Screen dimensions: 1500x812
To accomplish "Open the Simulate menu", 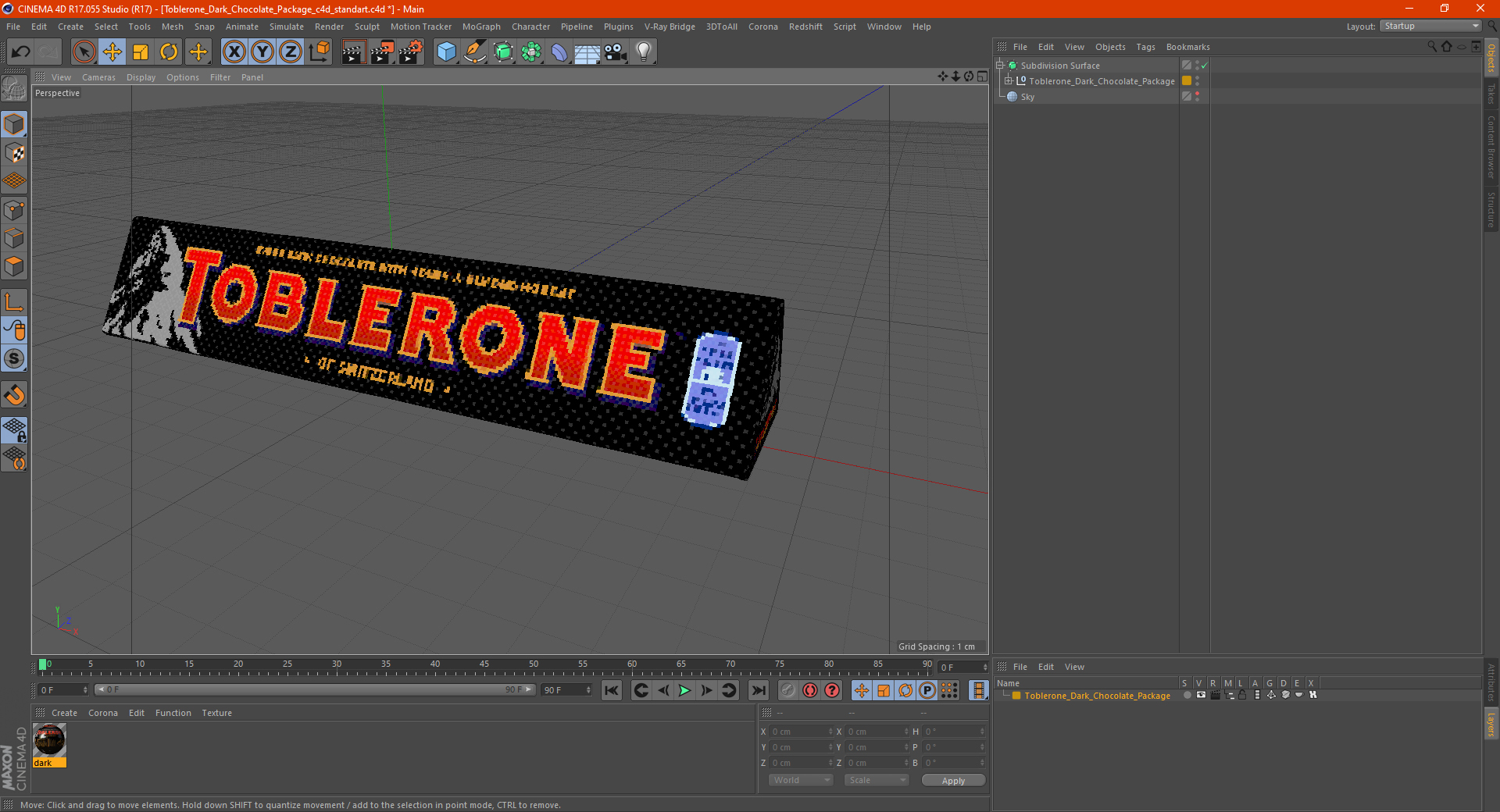I will [287, 27].
